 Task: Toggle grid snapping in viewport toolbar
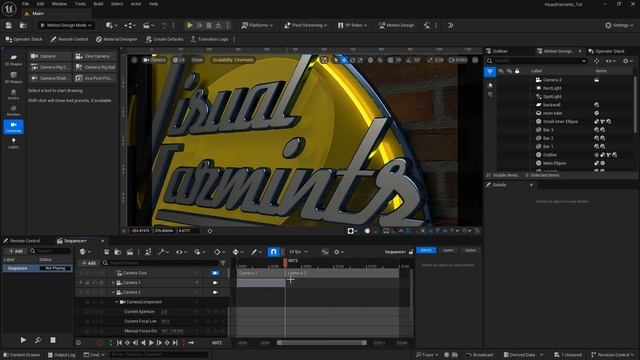(x=390, y=60)
